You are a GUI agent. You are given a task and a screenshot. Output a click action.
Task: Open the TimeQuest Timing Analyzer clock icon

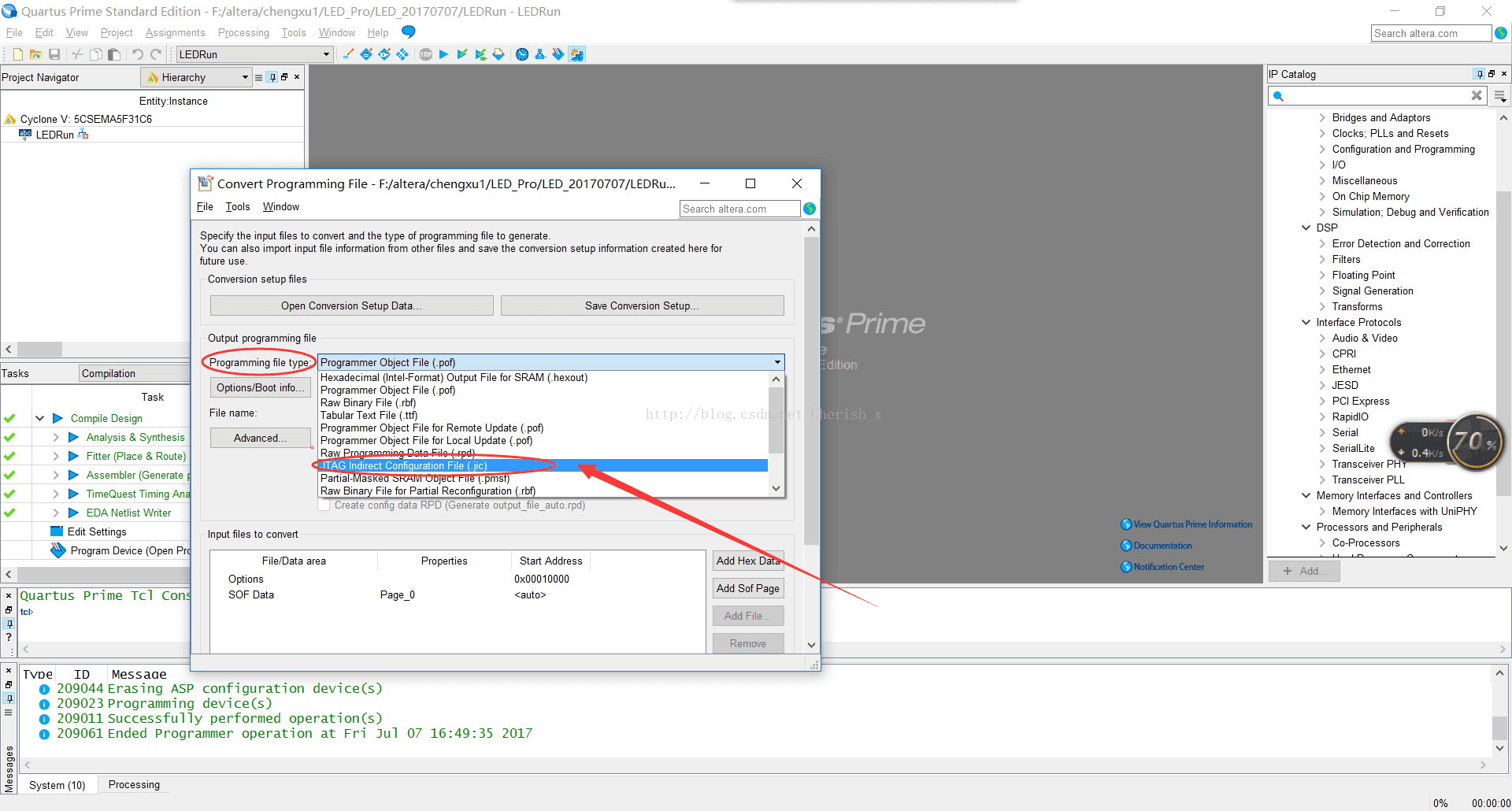point(522,54)
